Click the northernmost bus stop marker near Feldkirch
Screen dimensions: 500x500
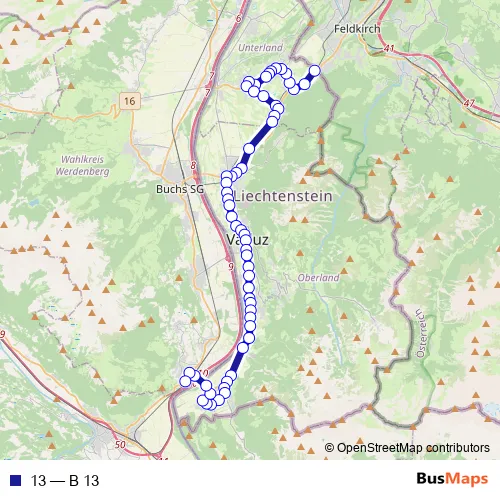tap(315, 71)
